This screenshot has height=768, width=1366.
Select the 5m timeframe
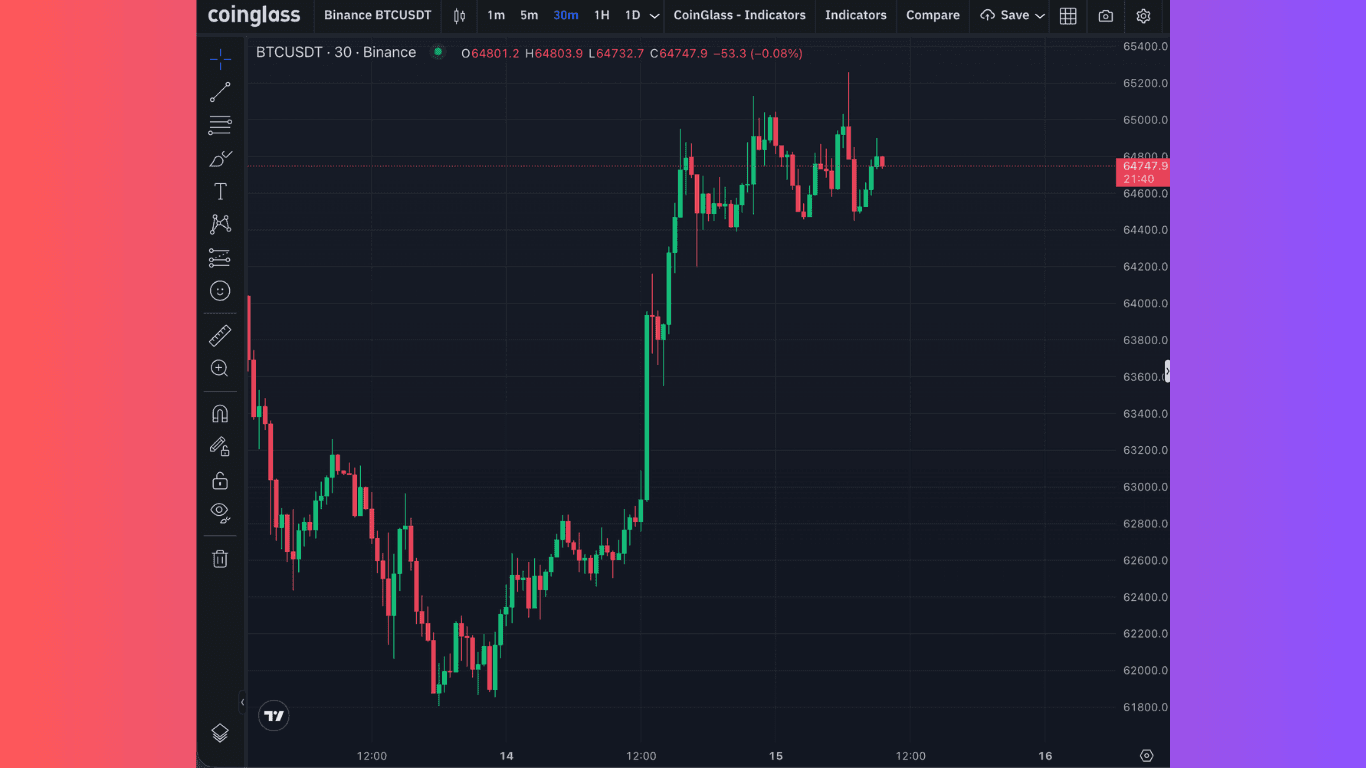tap(529, 15)
